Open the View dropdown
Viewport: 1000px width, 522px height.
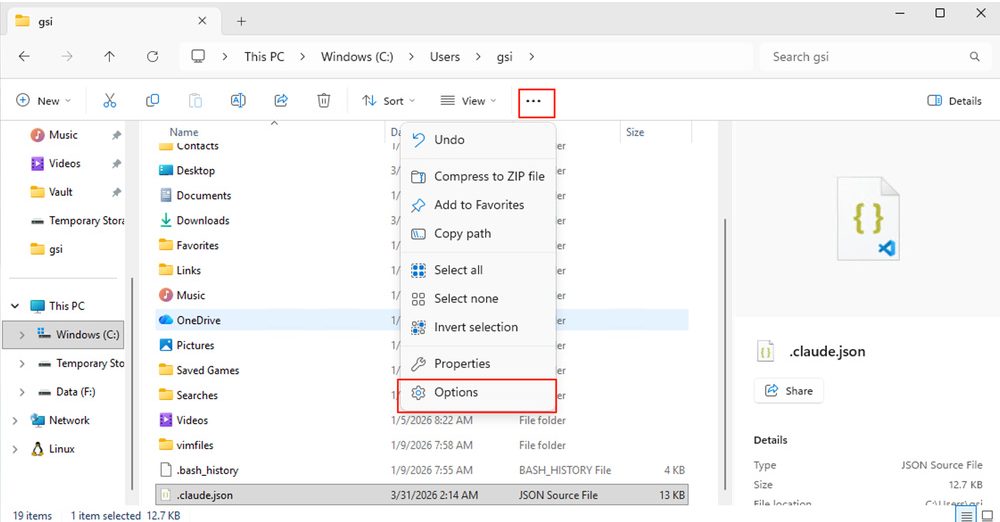[468, 101]
